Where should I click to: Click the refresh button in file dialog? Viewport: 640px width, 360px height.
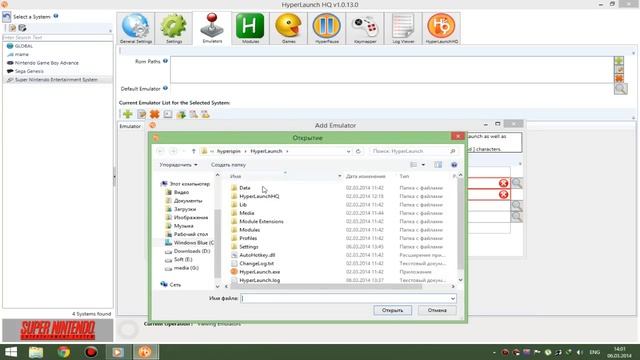click(x=358, y=151)
